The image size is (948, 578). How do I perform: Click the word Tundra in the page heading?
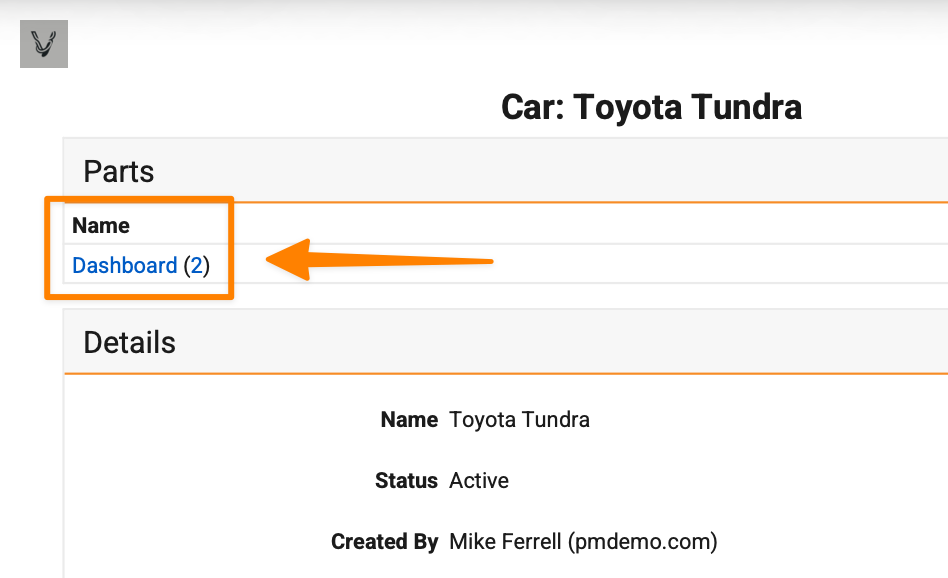point(750,106)
